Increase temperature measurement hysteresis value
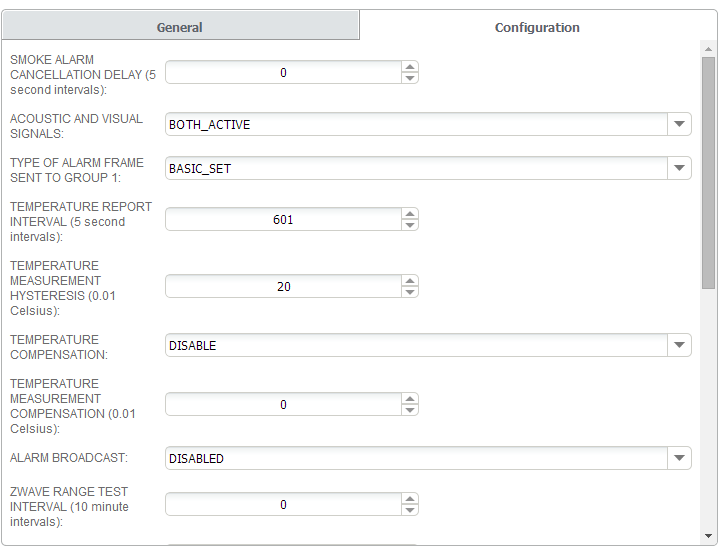The image size is (723, 555). tap(409, 280)
